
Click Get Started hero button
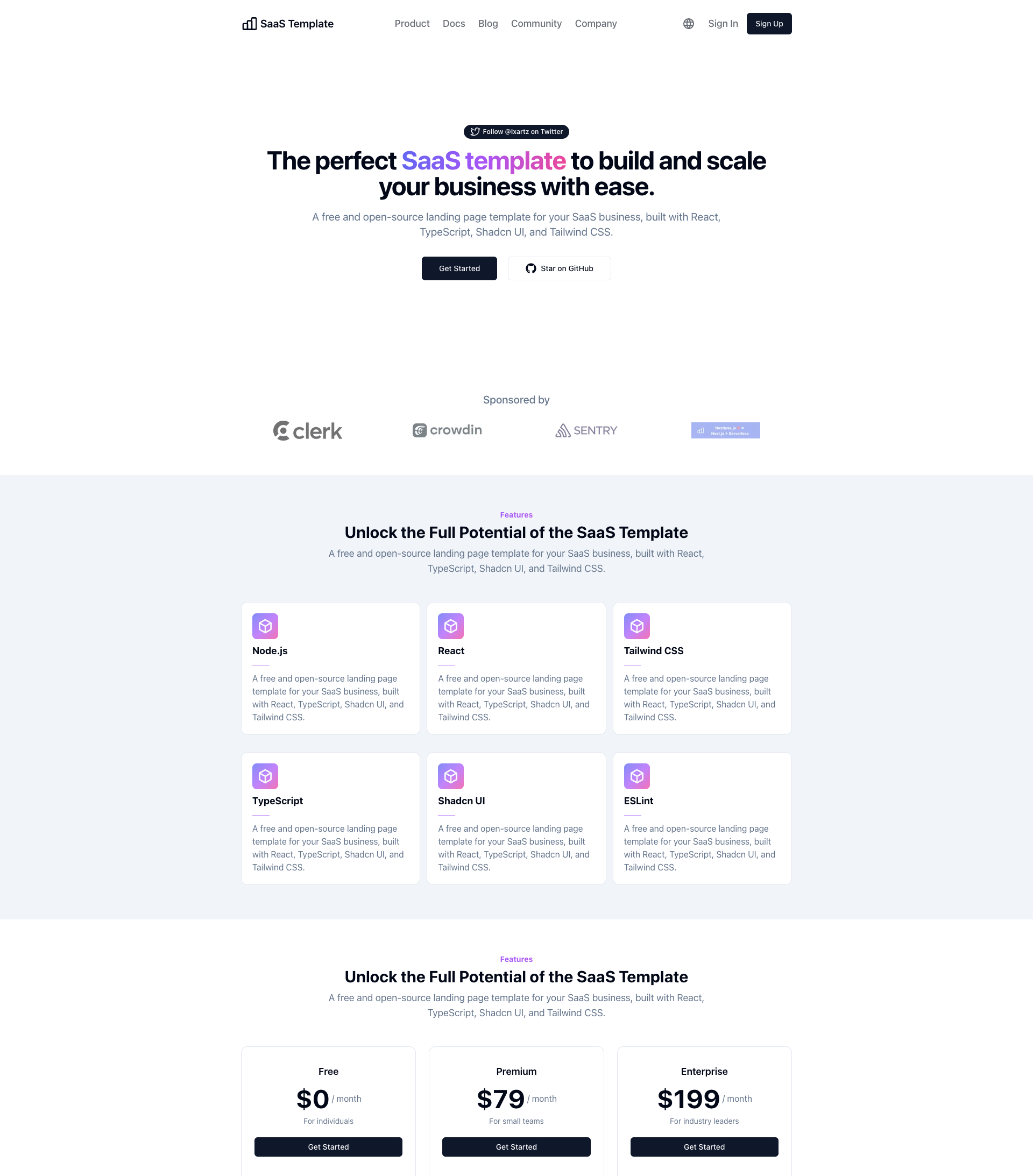click(x=459, y=268)
